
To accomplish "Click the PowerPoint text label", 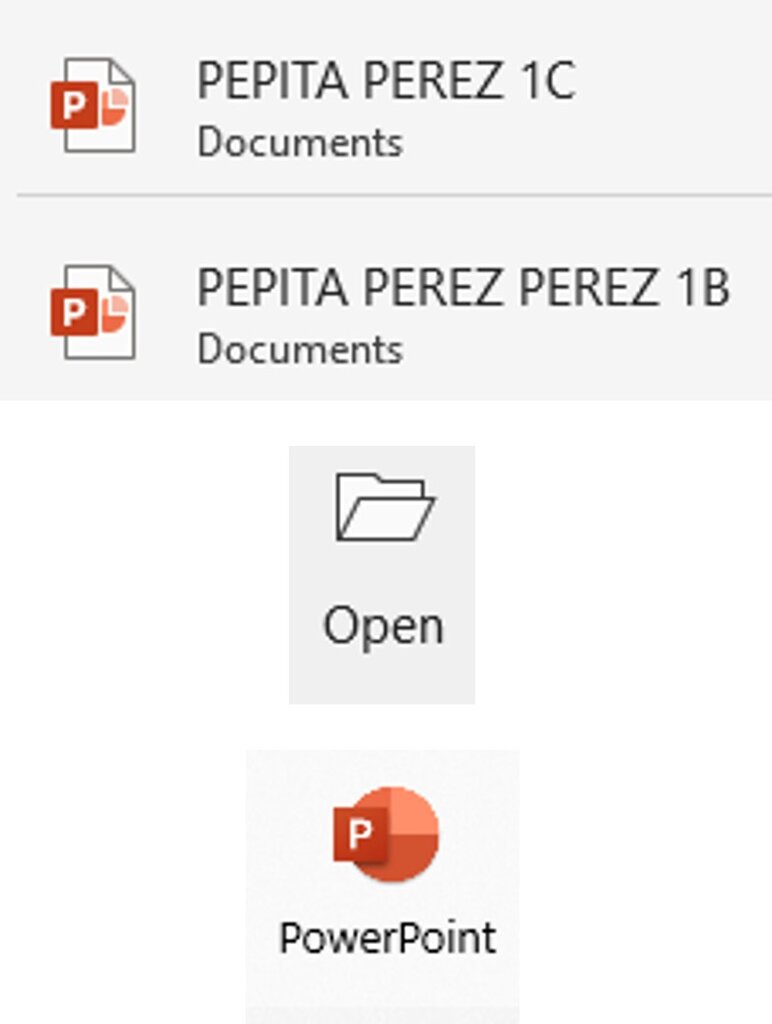I will coord(387,938).
